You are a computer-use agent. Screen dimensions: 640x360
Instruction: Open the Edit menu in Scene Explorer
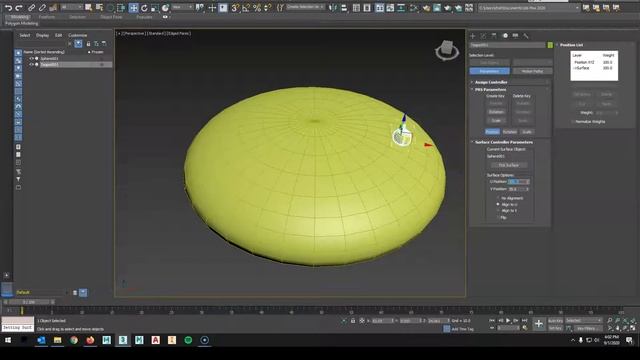[58, 36]
